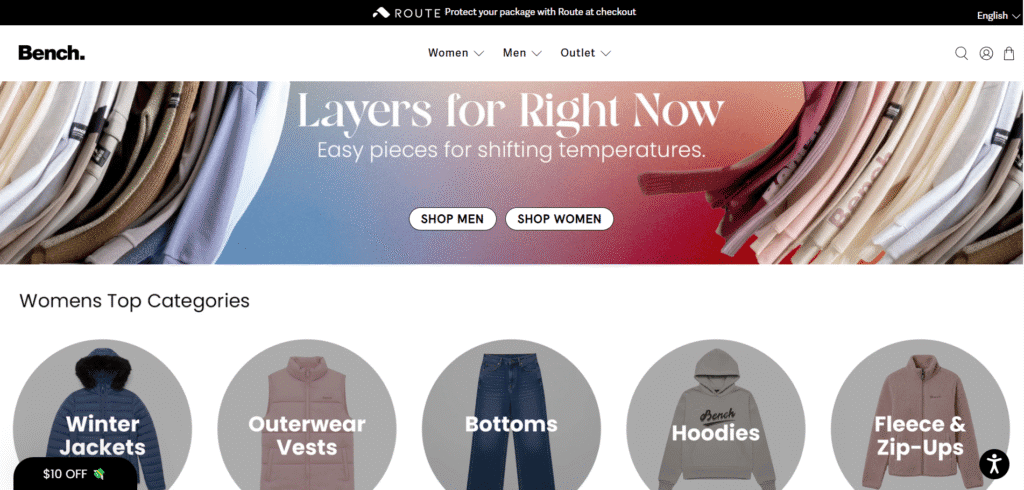The image size is (1024, 490).
Task: Go to the Bench home logo
Action: [52, 53]
